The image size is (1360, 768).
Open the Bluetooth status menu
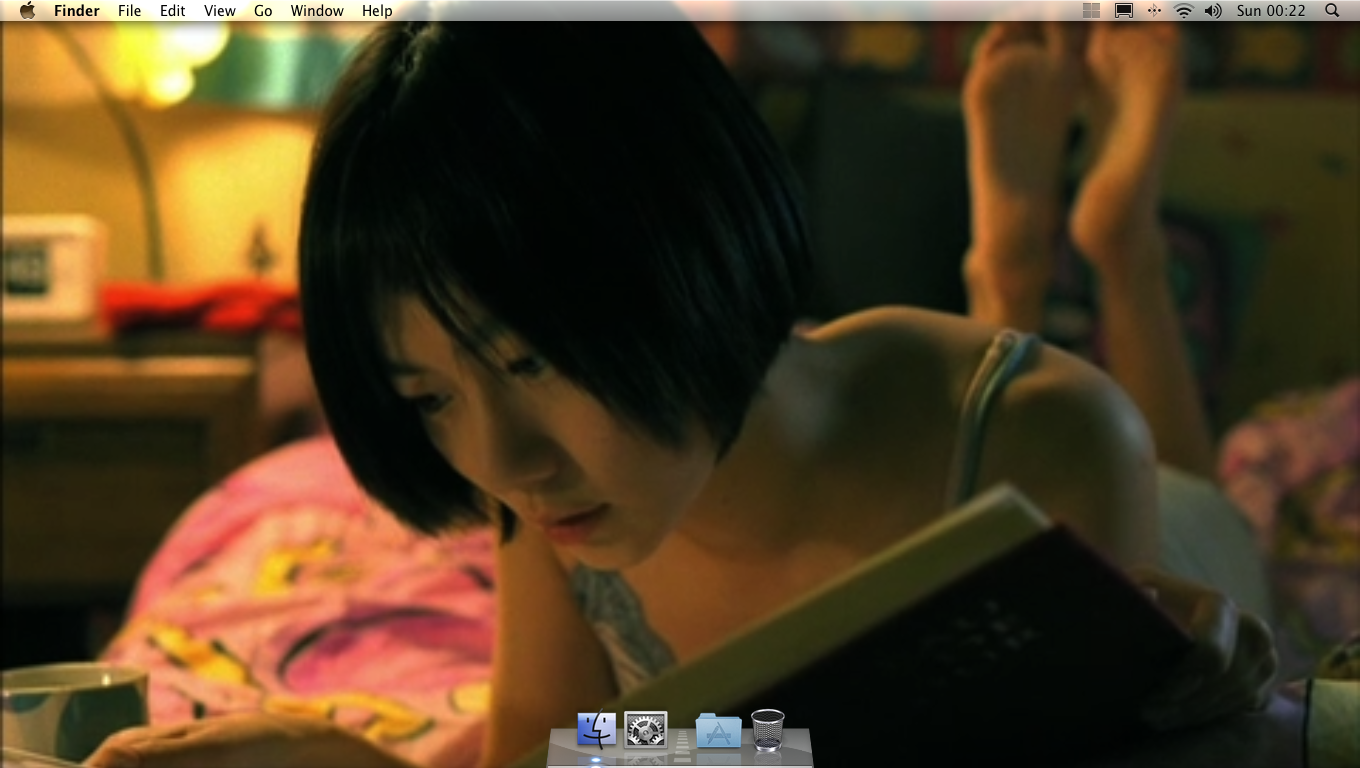click(1154, 10)
